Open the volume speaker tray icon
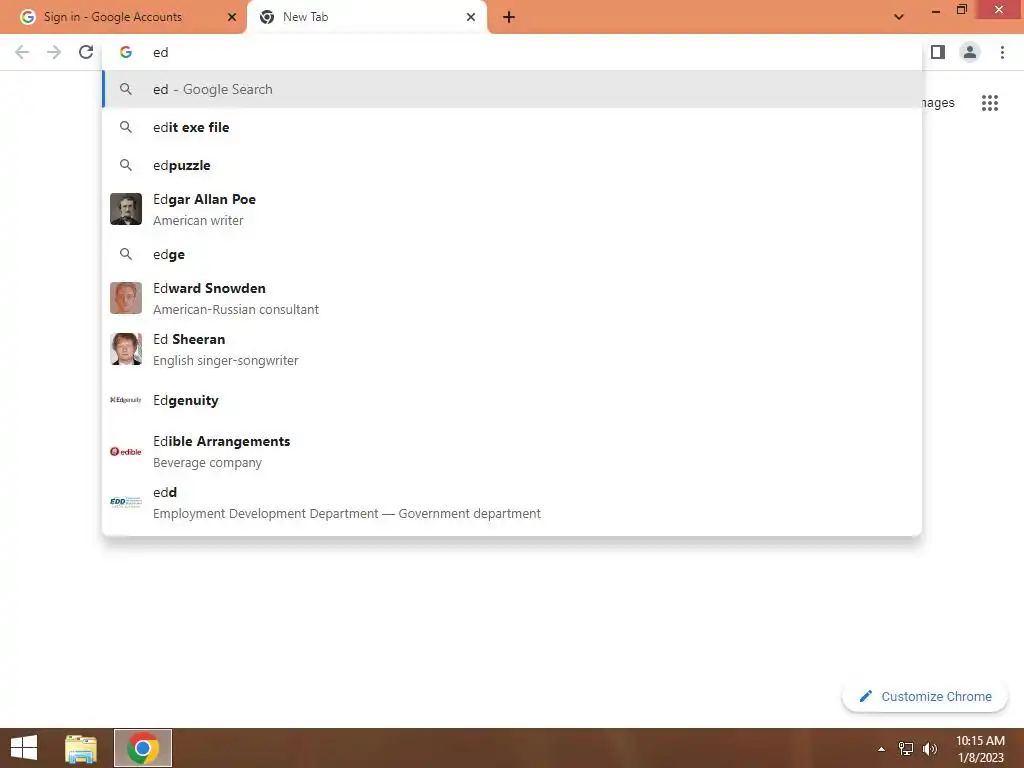 click(x=930, y=749)
